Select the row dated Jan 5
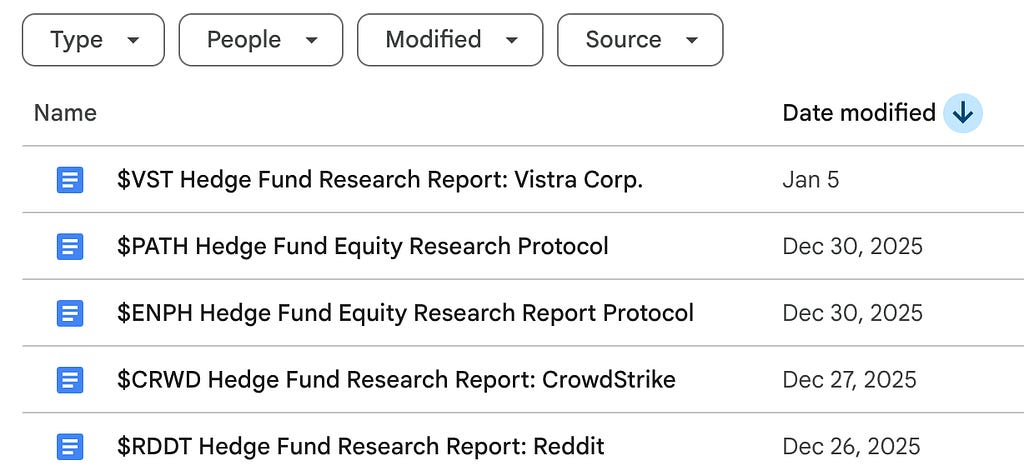 pos(523,180)
